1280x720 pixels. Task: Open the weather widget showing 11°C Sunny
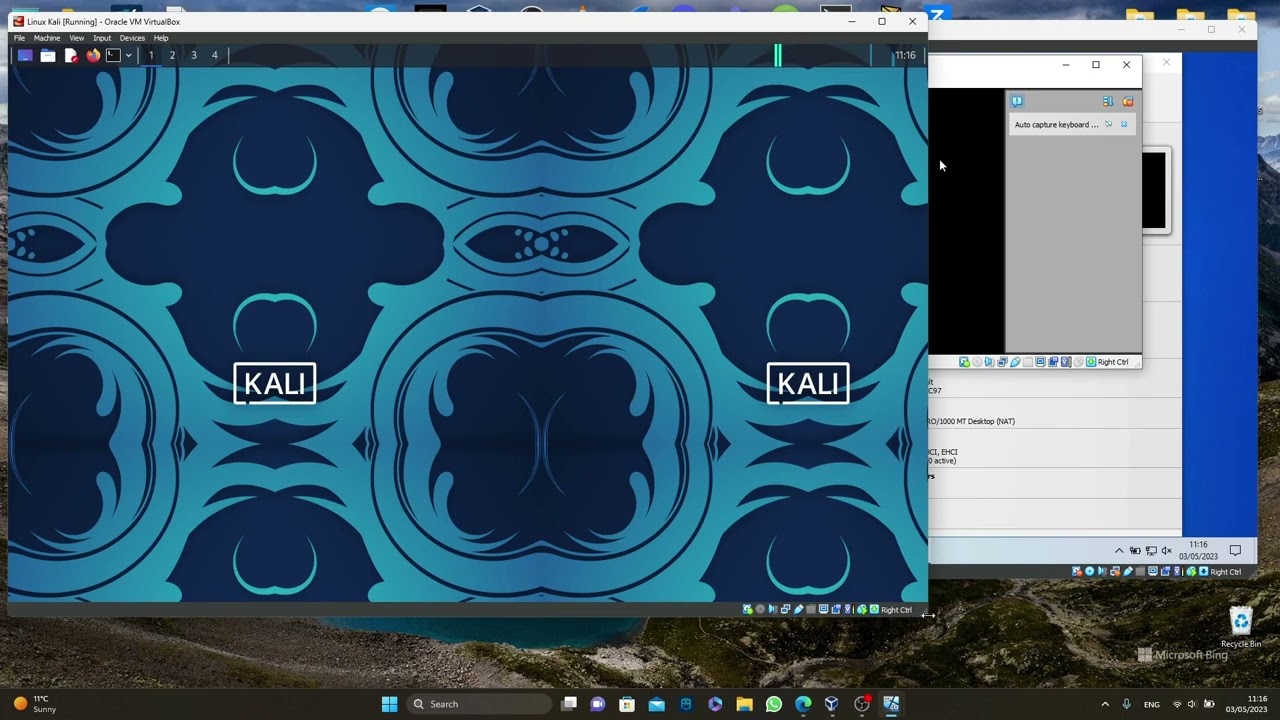(x=34, y=704)
